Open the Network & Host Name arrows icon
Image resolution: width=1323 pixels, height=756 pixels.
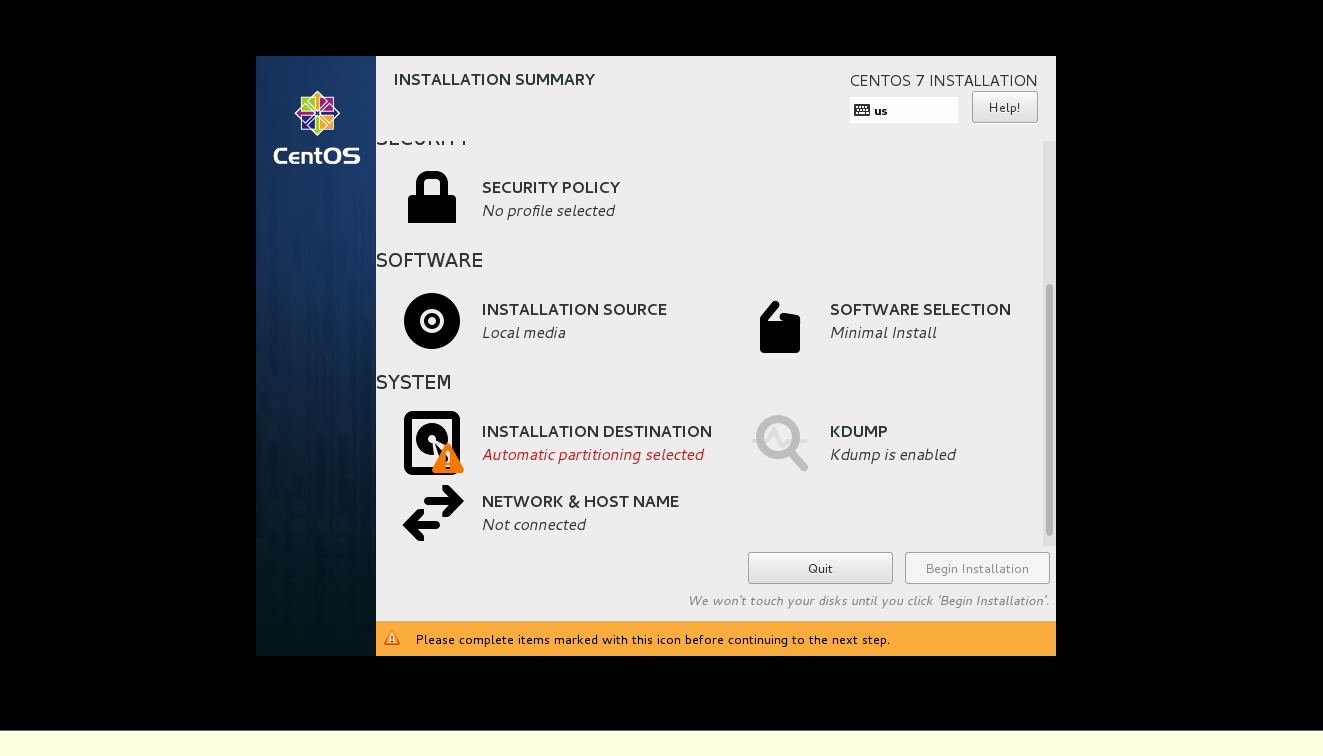431,513
